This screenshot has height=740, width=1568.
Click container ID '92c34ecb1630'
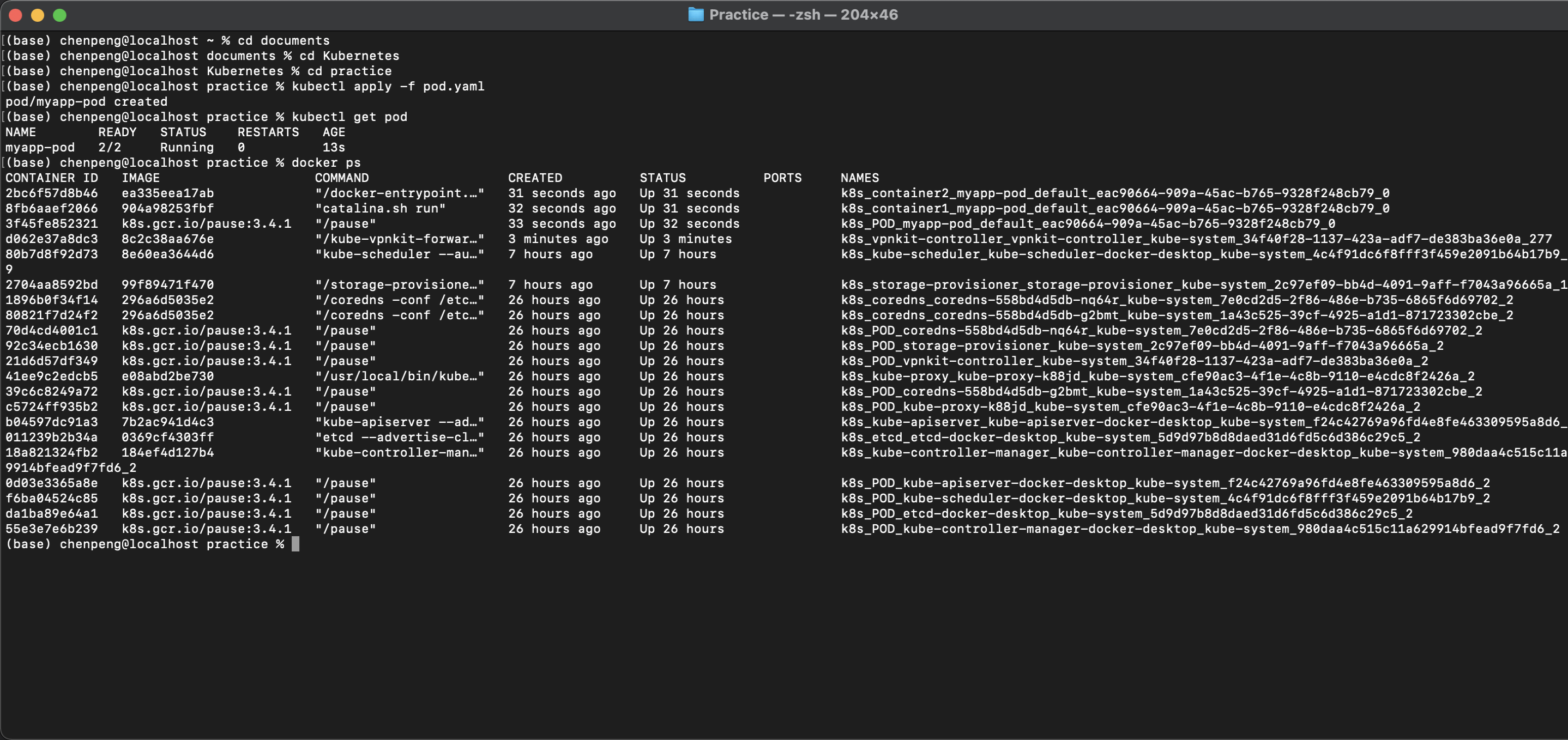[52, 345]
